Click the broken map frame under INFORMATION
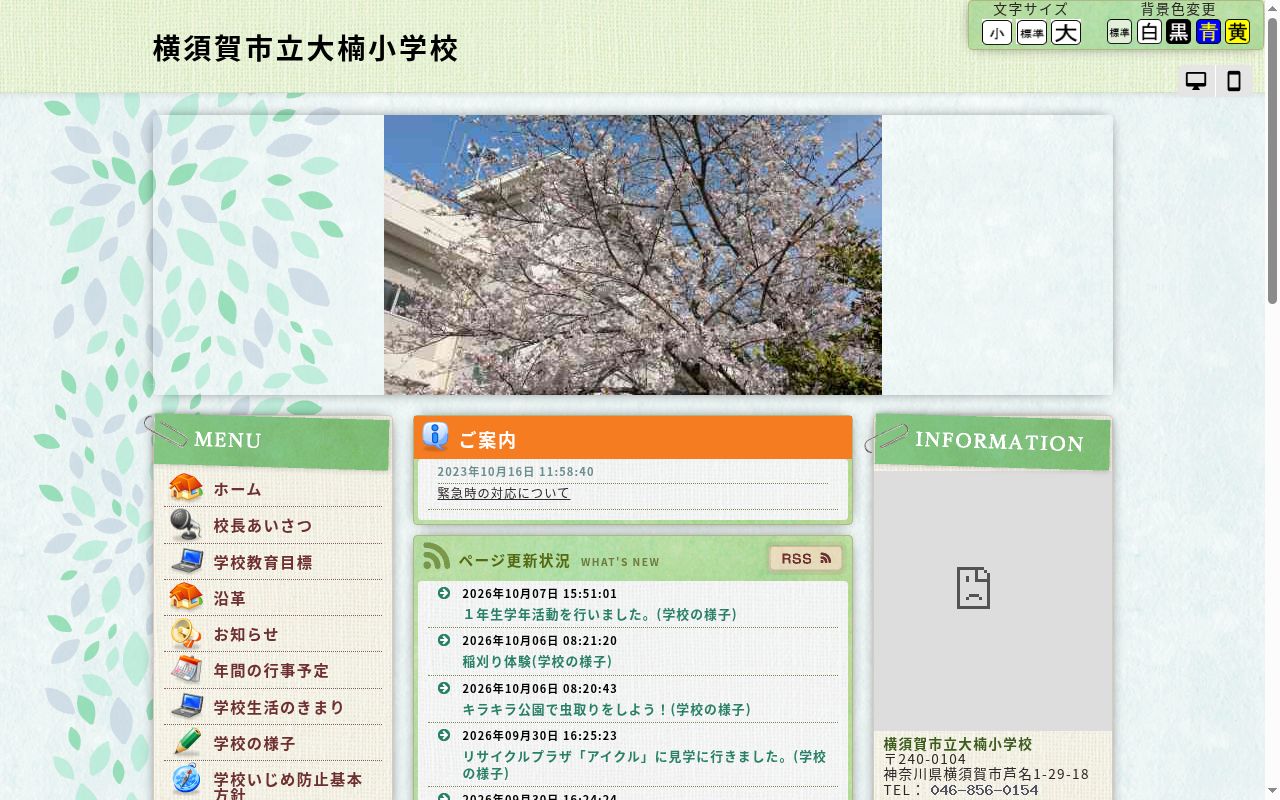 [x=993, y=600]
